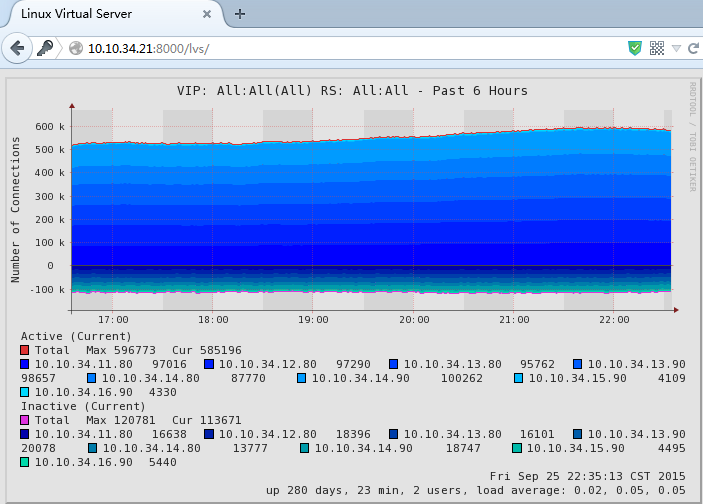Click the active value 4330

pos(162,392)
